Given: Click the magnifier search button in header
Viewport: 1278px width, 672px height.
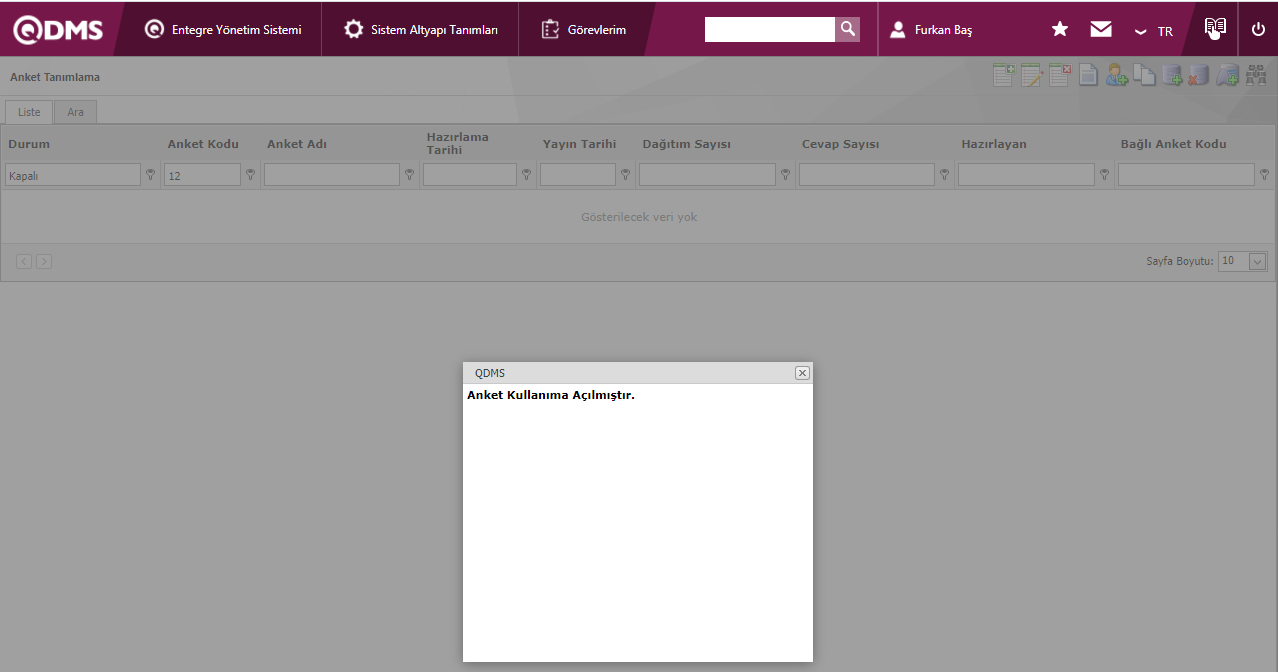Looking at the screenshot, I should coord(847,29).
